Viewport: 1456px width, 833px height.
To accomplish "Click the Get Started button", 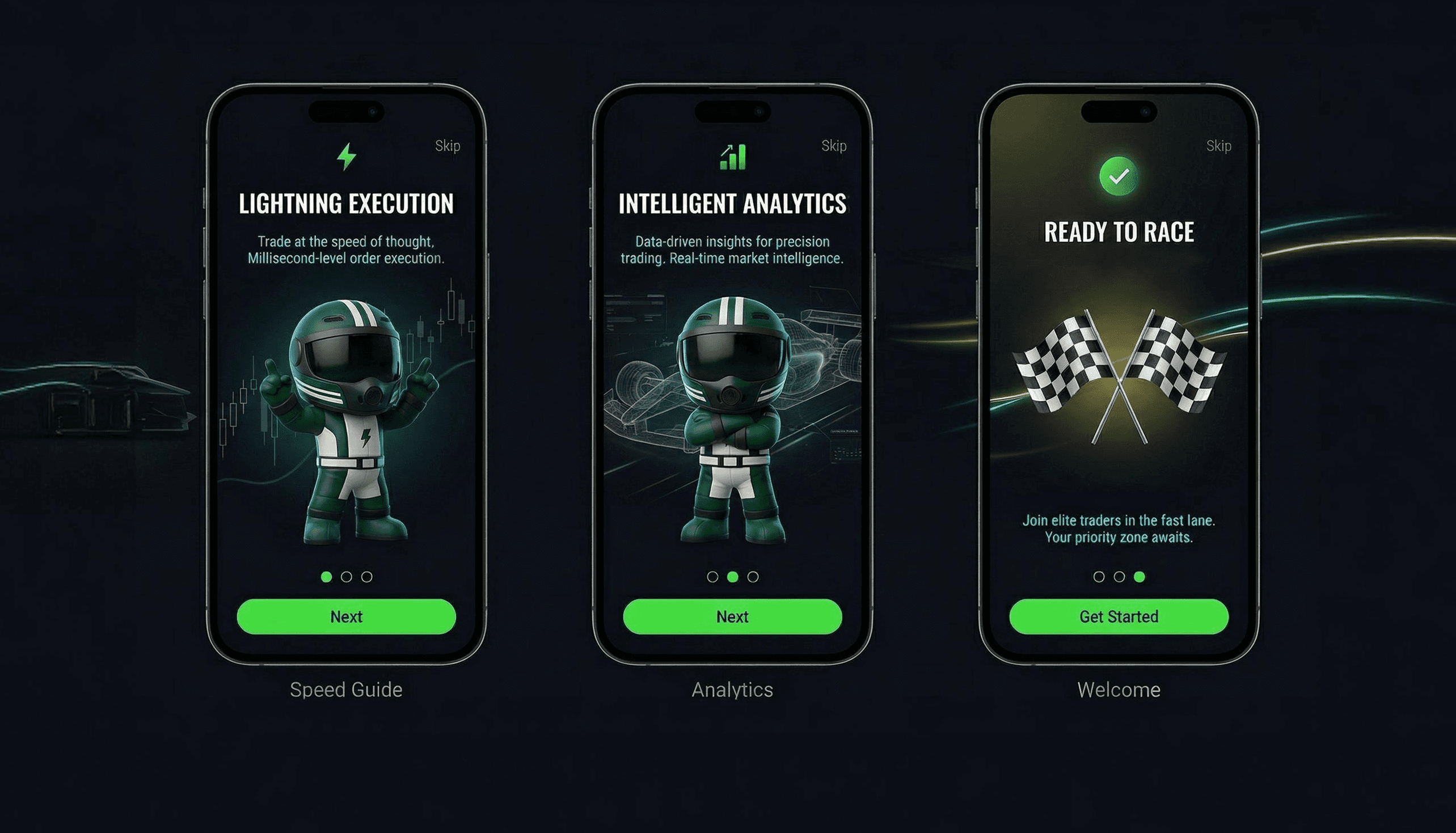I will point(1119,617).
